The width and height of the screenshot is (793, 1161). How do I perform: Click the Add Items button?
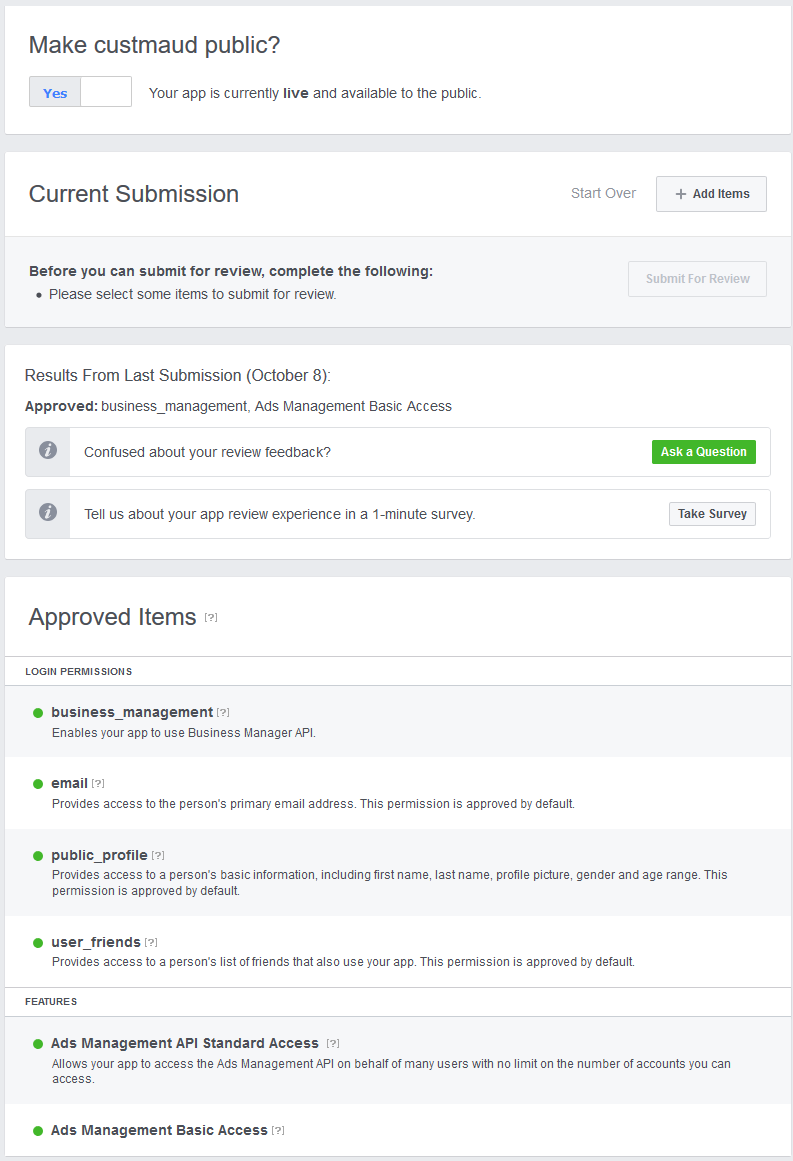coord(711,194)
